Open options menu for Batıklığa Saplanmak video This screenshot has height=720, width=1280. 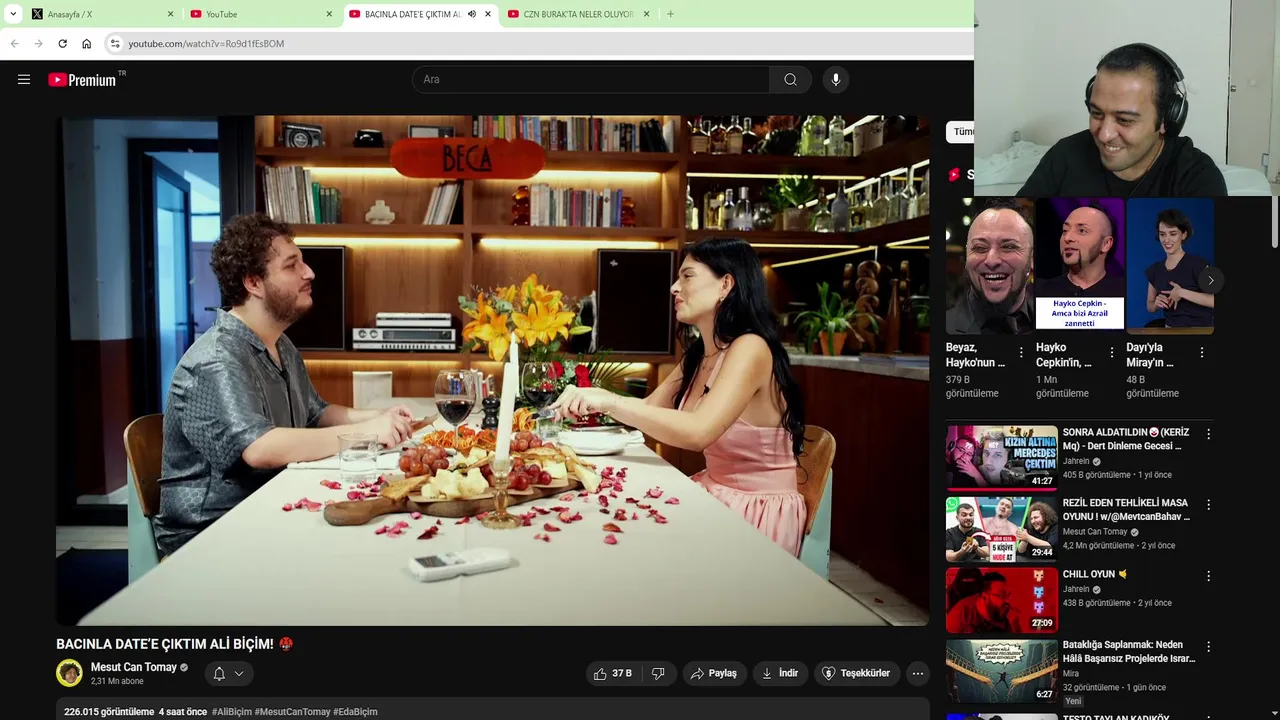1208,647
